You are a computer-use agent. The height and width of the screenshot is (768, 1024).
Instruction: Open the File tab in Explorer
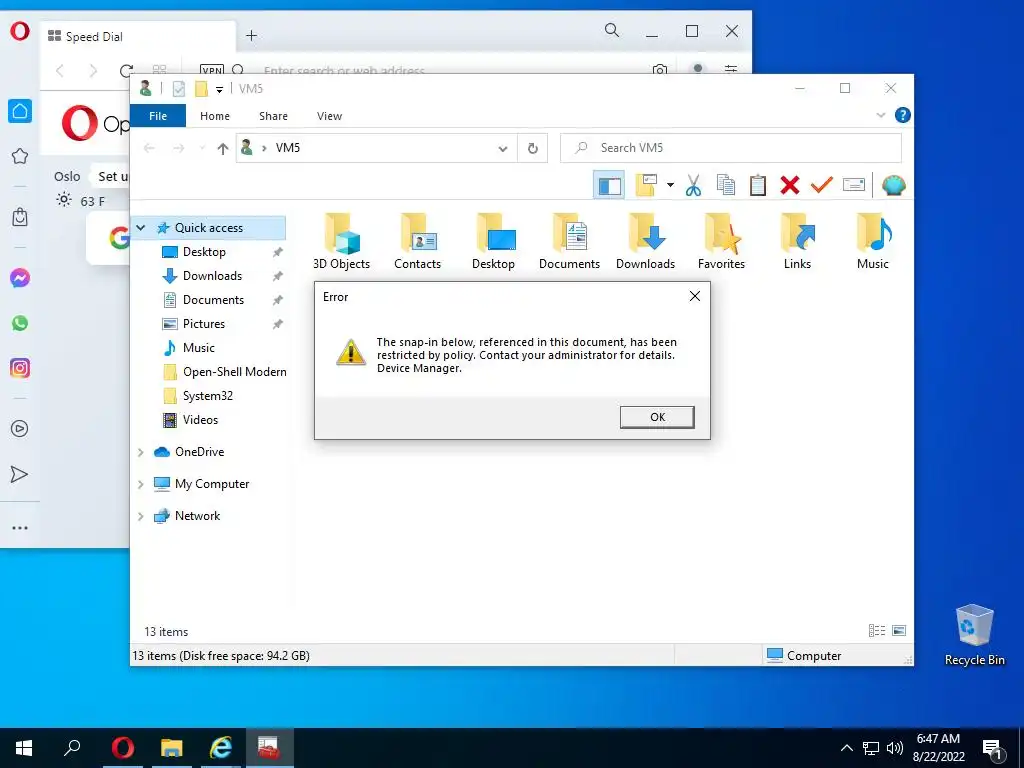pyautogui.click(x=158, y=116)
